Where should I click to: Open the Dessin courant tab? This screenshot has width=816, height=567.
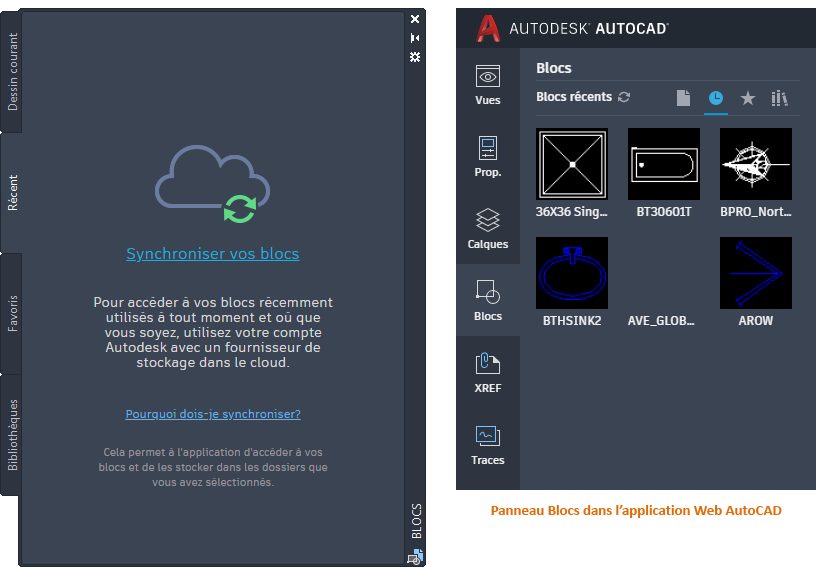click(12, 72)
